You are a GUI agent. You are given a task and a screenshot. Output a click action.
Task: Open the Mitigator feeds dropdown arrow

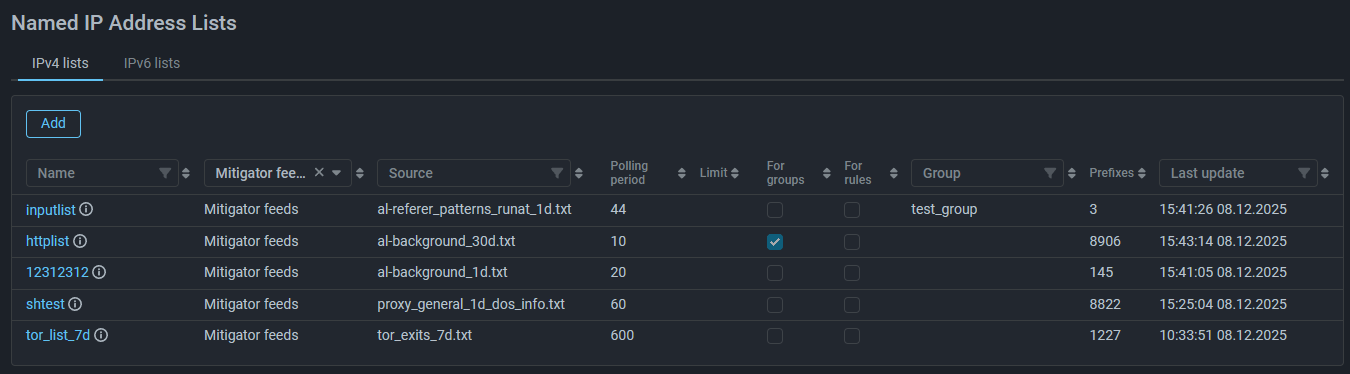(x=337, y=173)
